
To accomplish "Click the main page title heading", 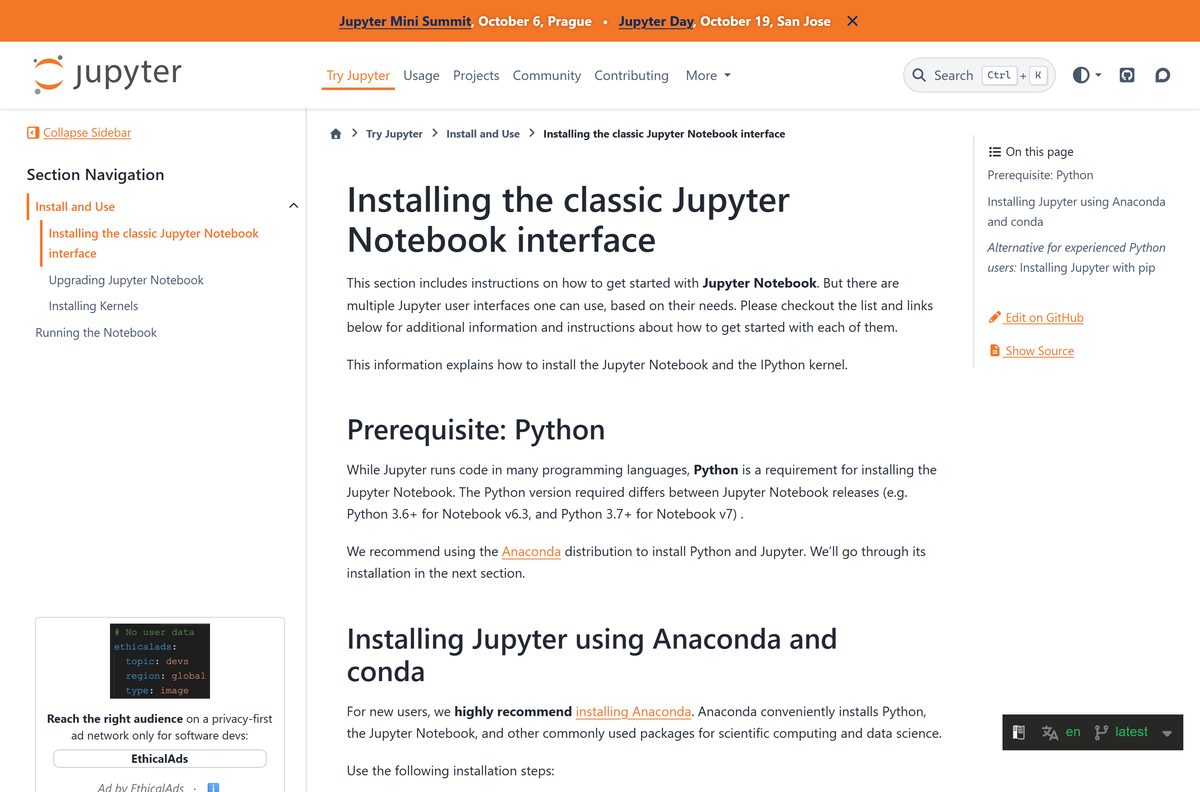I will pos(568,220).
